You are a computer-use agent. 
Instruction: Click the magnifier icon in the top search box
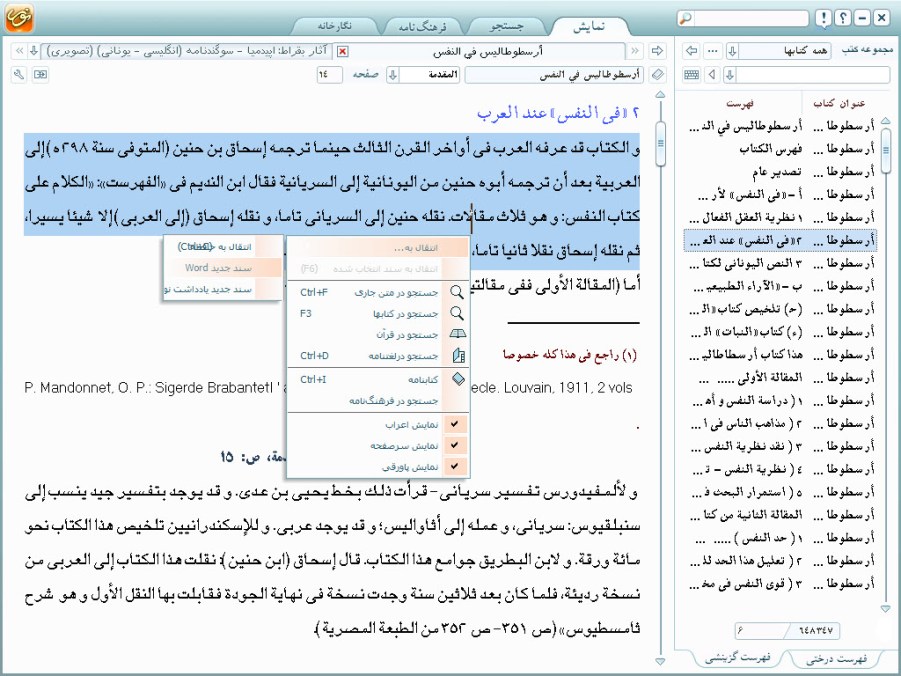point(686,18)
